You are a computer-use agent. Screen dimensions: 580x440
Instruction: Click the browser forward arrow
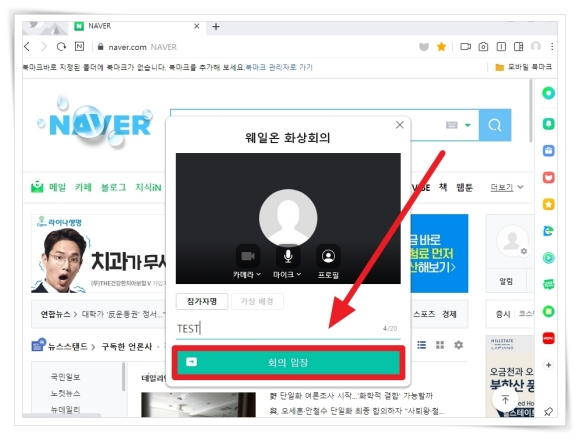(x=44, y=47)
